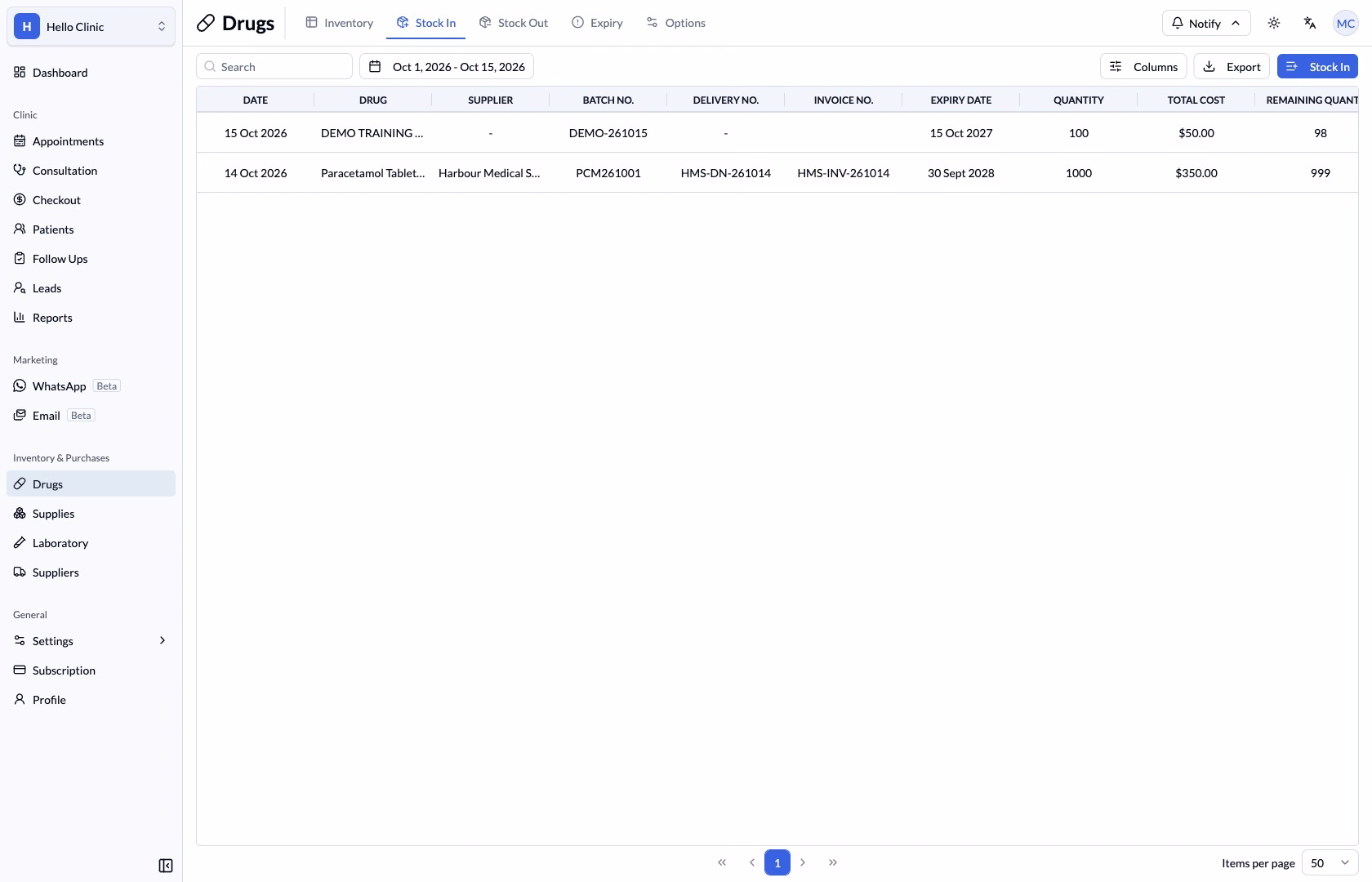Select Drugs in sidebar
The image size is (1372, 882).
(x=91, y=484)
